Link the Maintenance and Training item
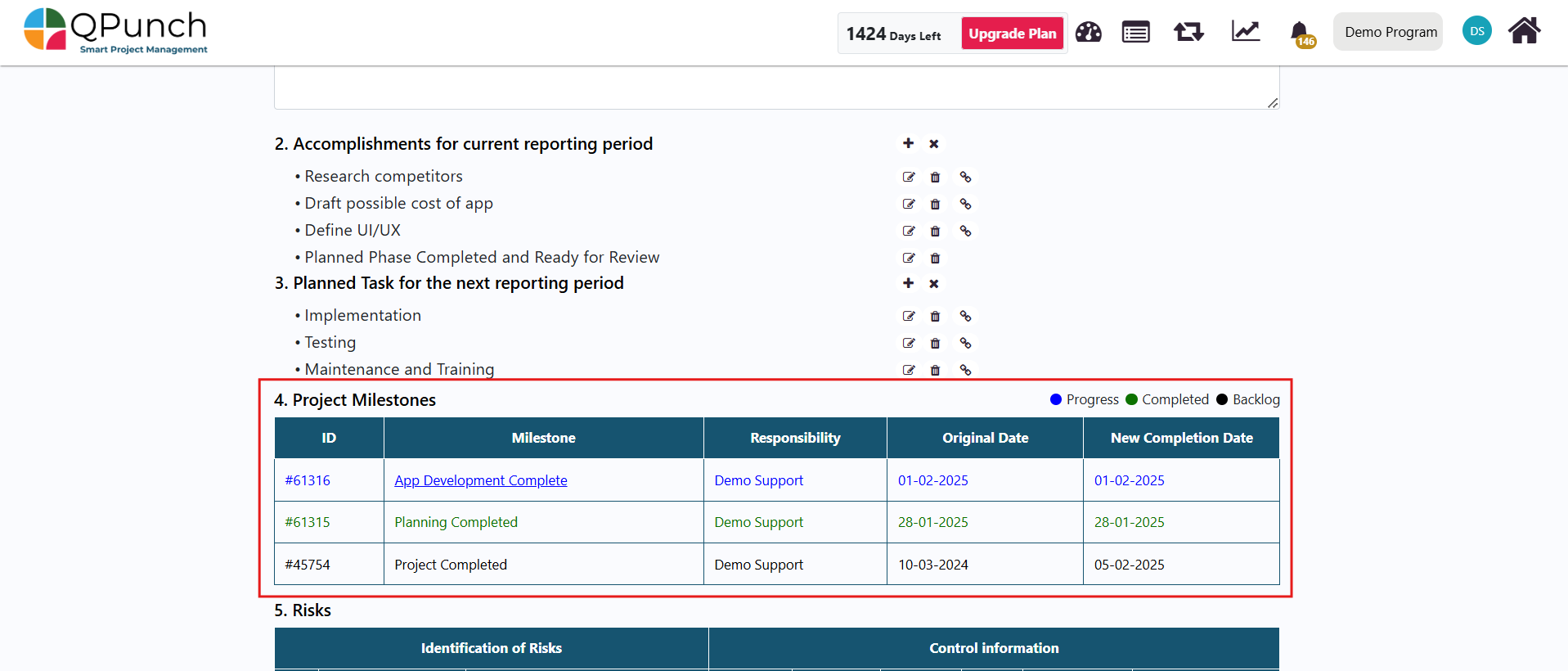 [965, 370]
